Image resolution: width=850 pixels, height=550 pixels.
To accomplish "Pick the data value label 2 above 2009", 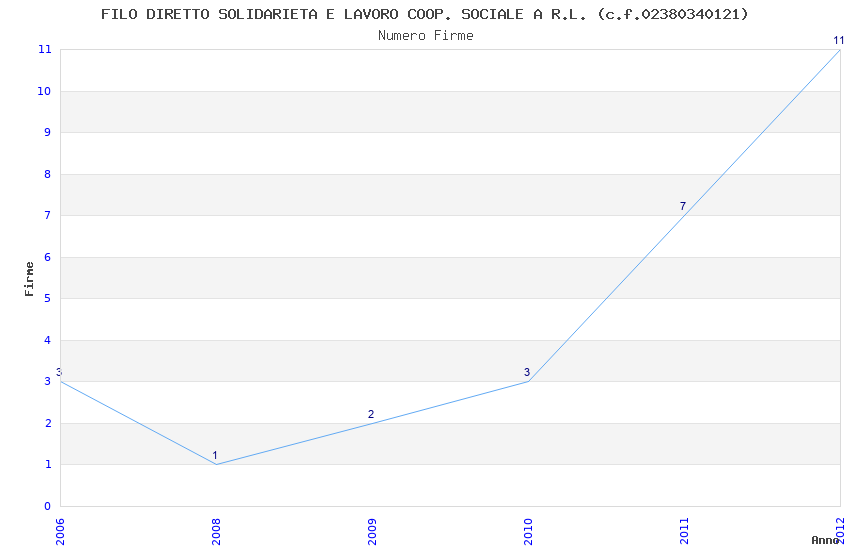I will (371, 414).
